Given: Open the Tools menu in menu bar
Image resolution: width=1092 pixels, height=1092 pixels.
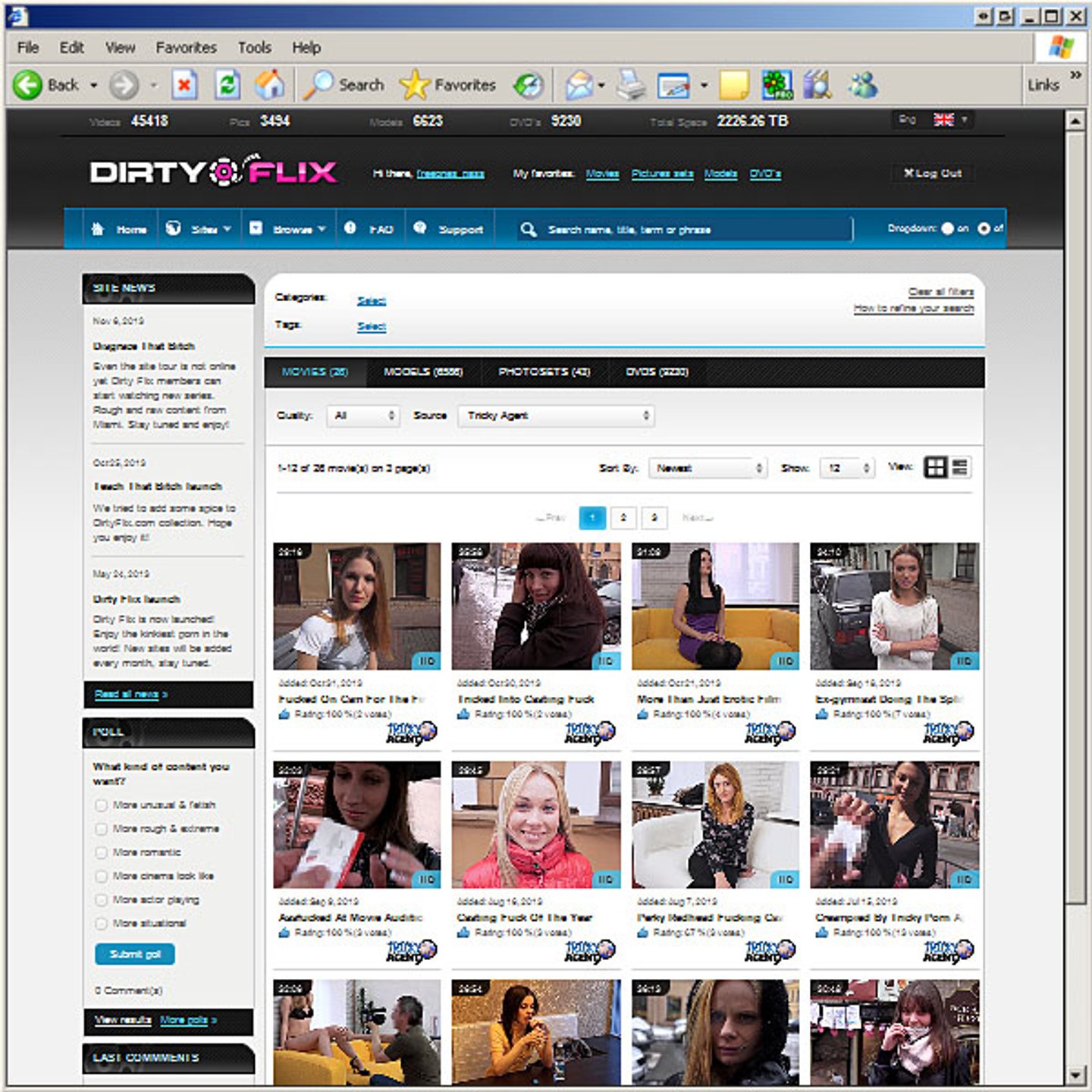Looking at the screenshot, I should [254, 48].
